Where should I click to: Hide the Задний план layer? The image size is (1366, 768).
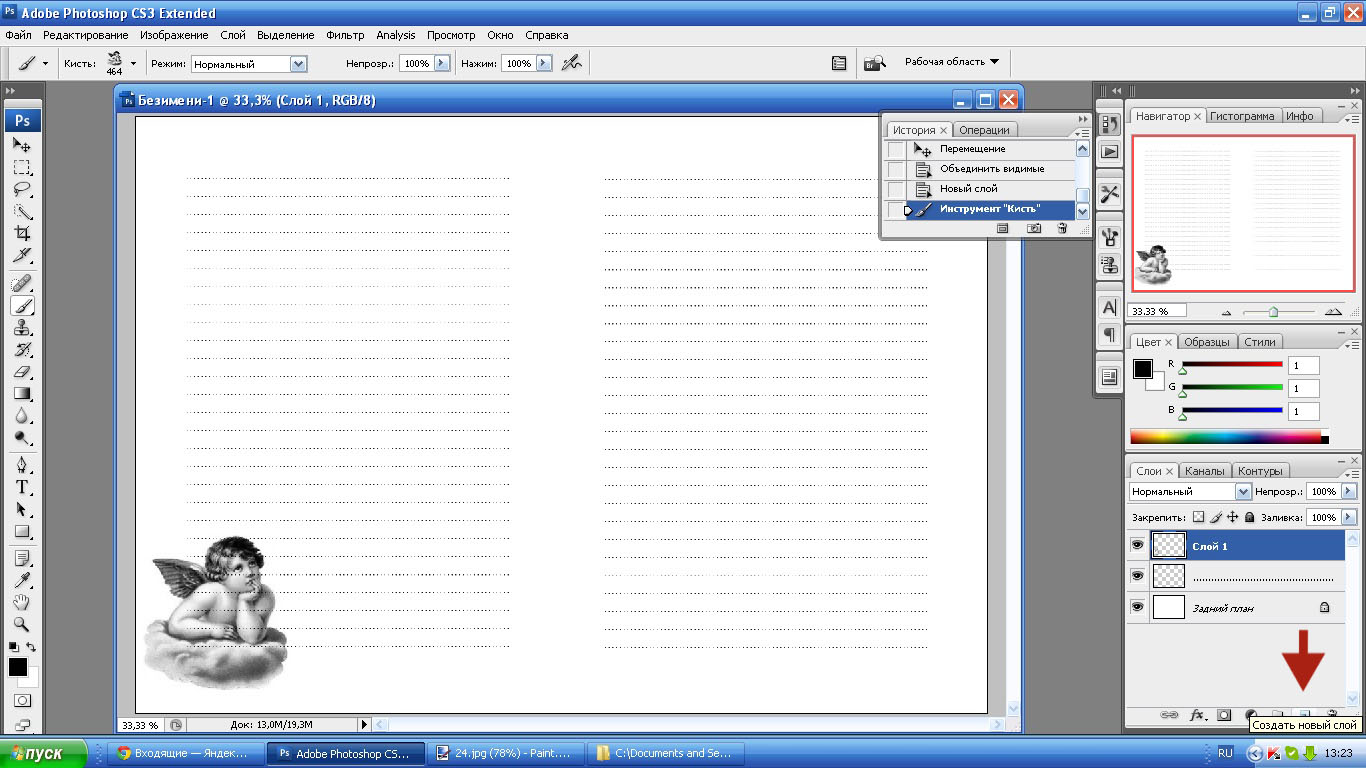coord(1137,607)
